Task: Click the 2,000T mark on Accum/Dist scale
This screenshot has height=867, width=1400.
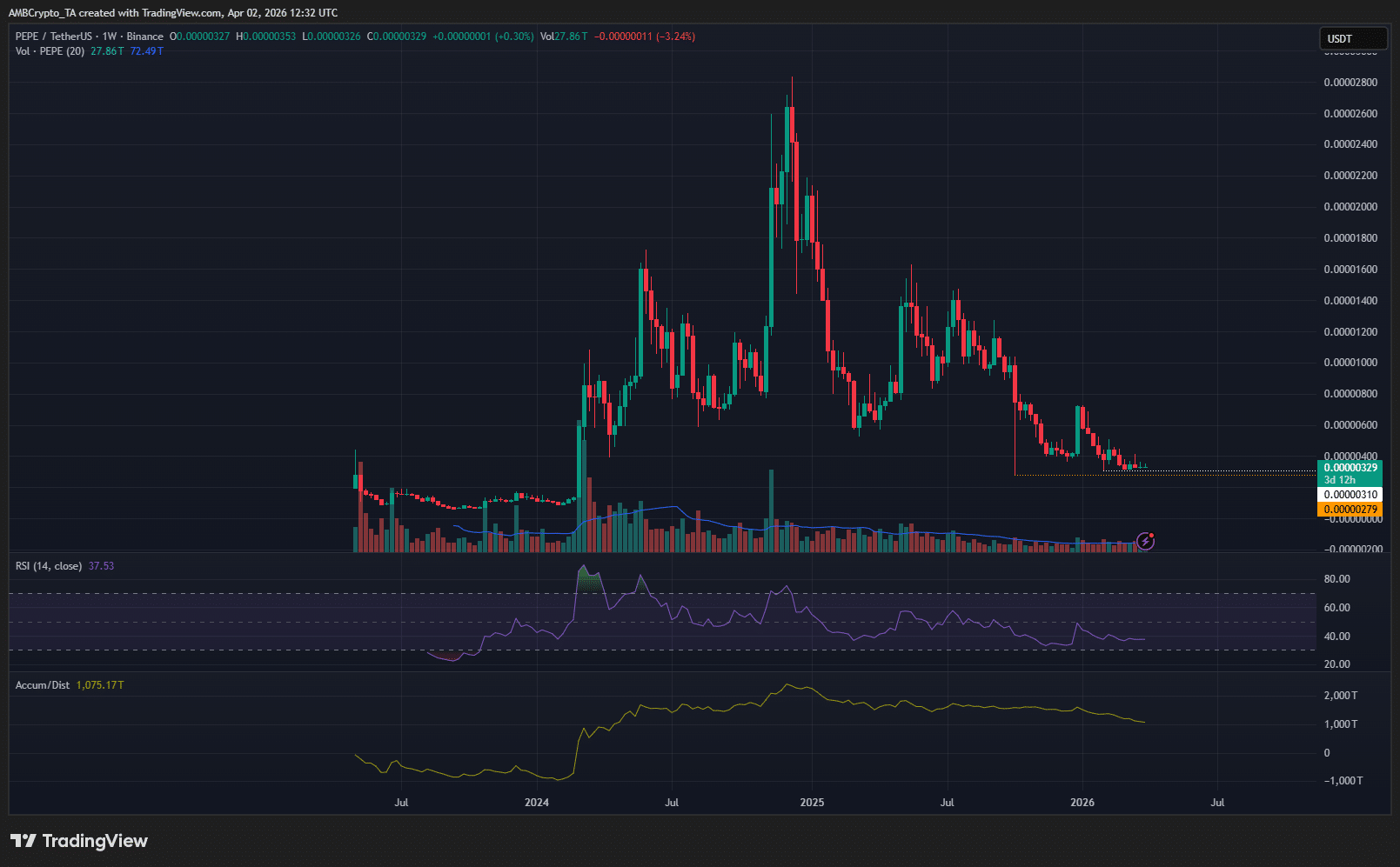Action: click(x=1340, y=696)
